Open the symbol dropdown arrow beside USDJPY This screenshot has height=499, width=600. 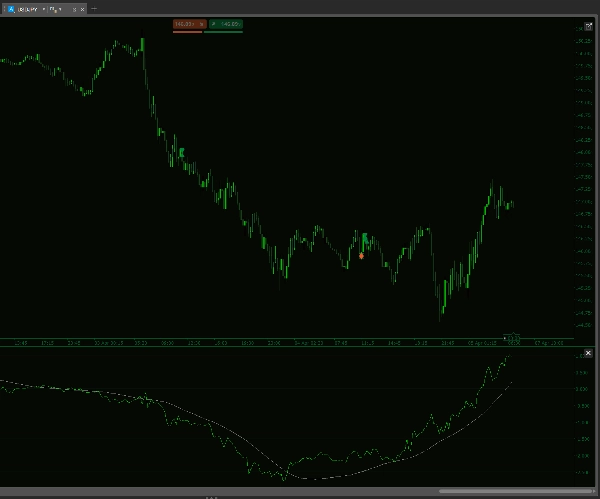point(44,9)
